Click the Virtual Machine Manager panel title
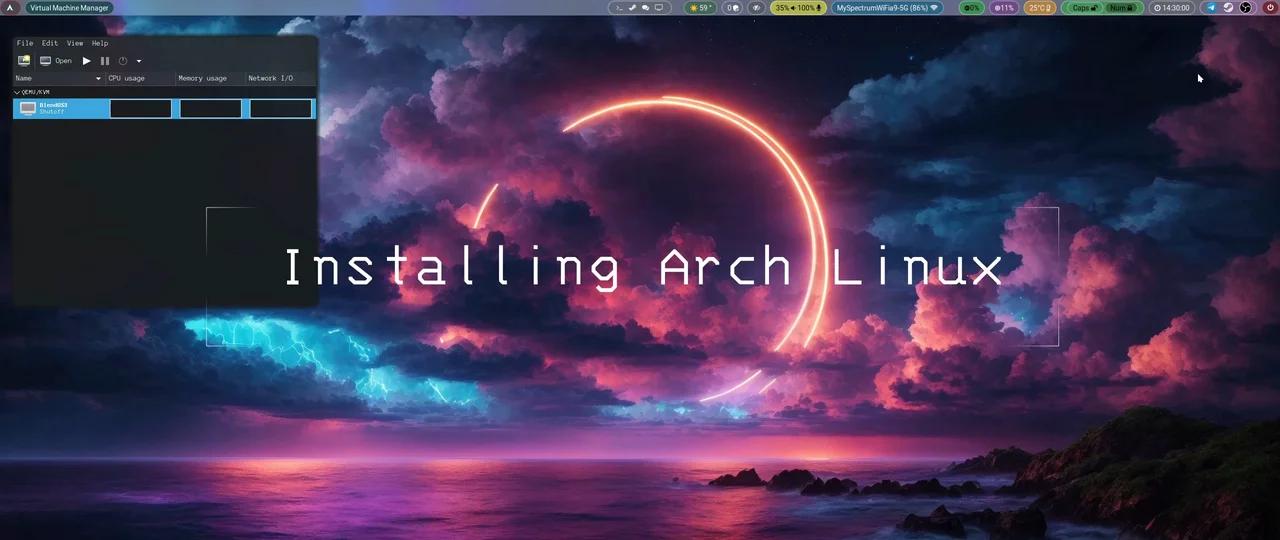This screenshot has width=1280, height=540. [x=69, y=7]
